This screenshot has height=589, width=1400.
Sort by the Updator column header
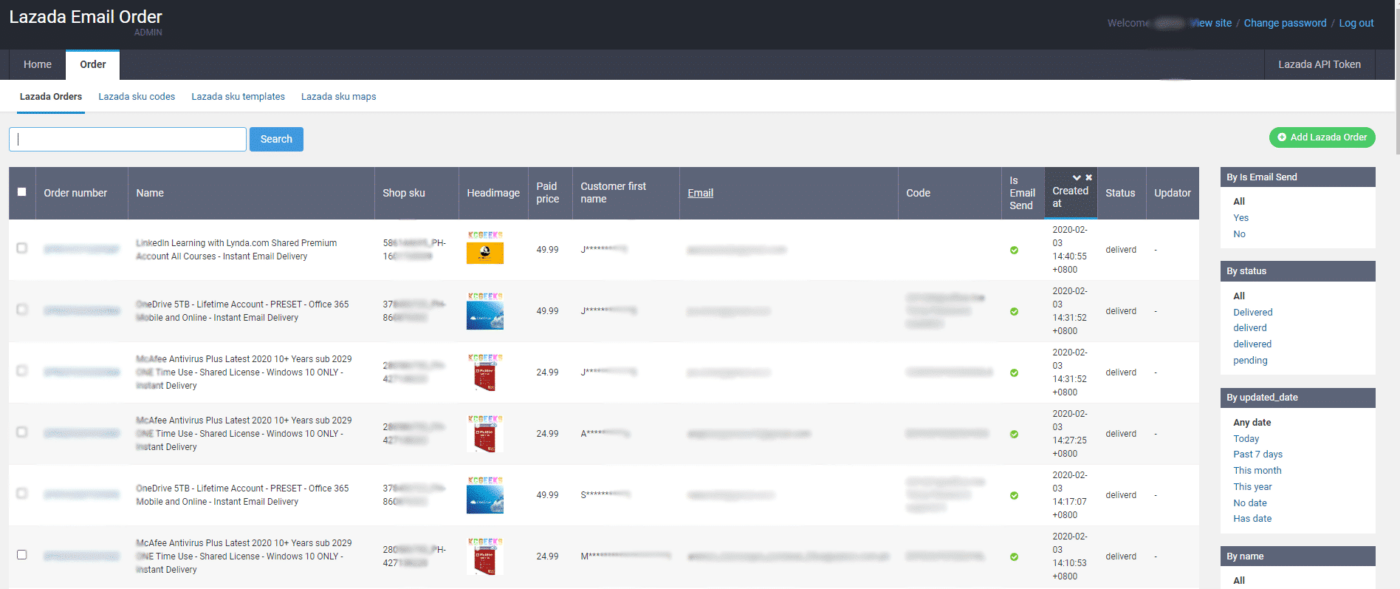(1172, 193)
